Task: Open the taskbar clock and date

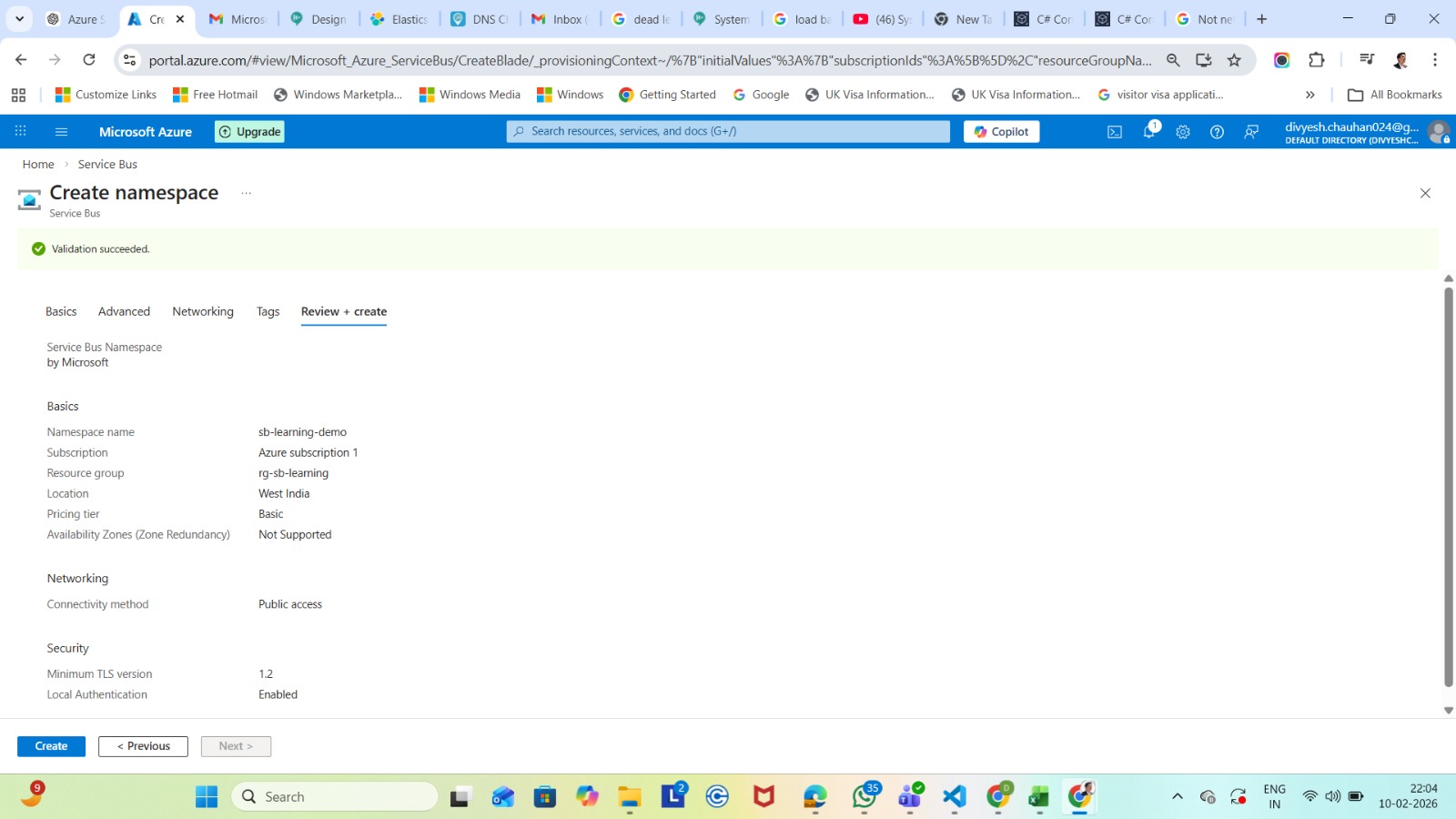Action: click(1408, 796)
